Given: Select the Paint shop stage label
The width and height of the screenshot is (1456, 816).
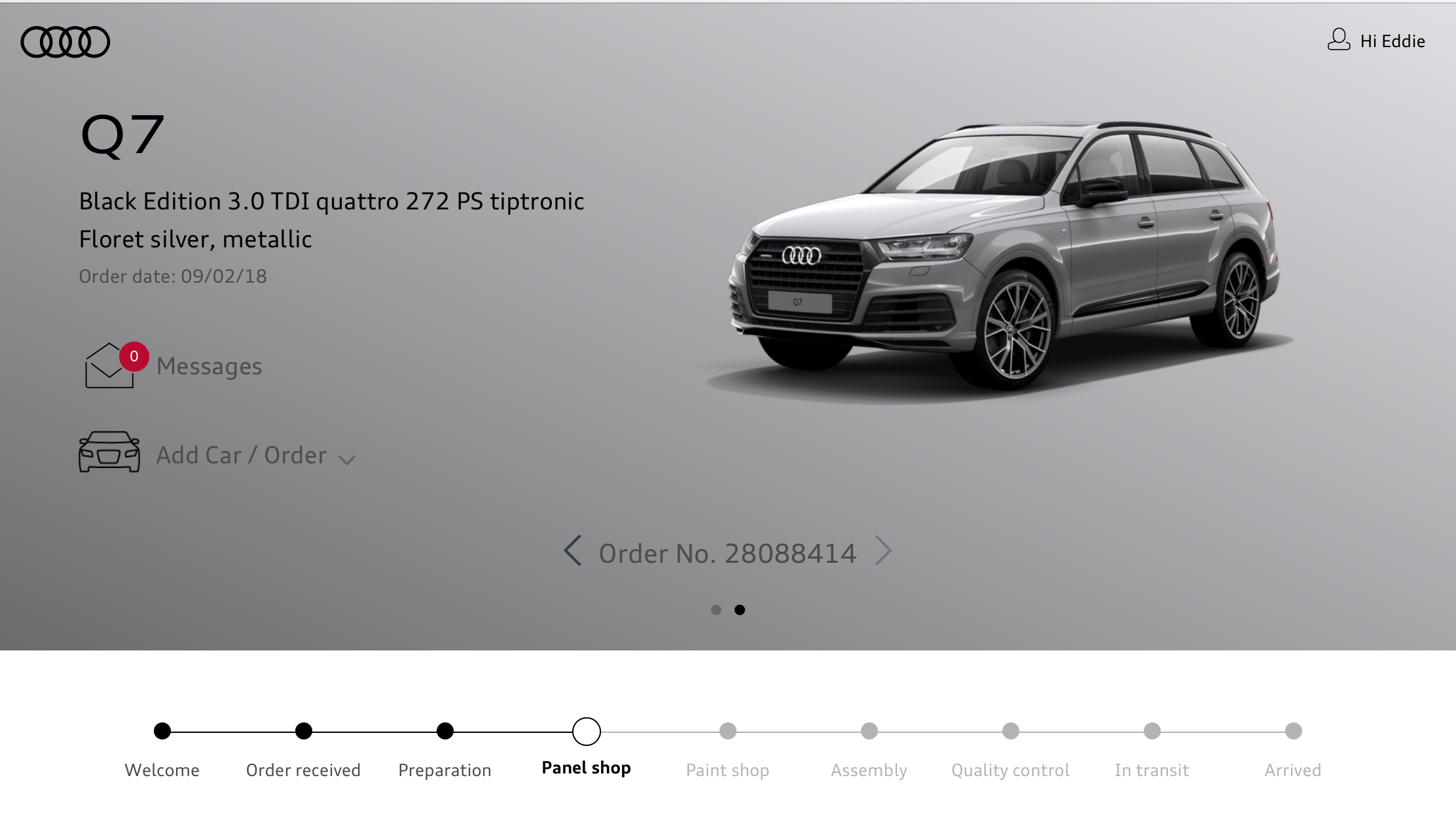Looking at the screenshot, I should [728, 771].
